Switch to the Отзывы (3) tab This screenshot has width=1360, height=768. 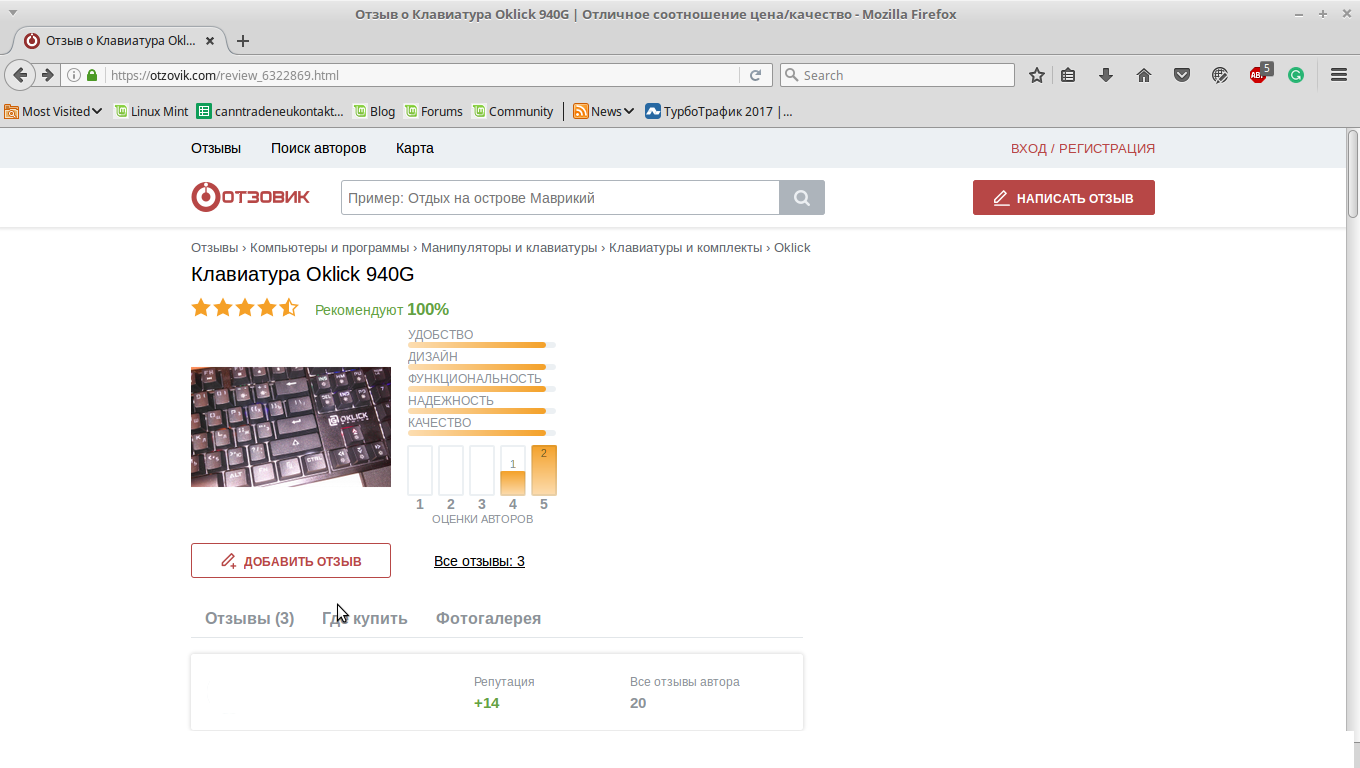click(249, 618)
